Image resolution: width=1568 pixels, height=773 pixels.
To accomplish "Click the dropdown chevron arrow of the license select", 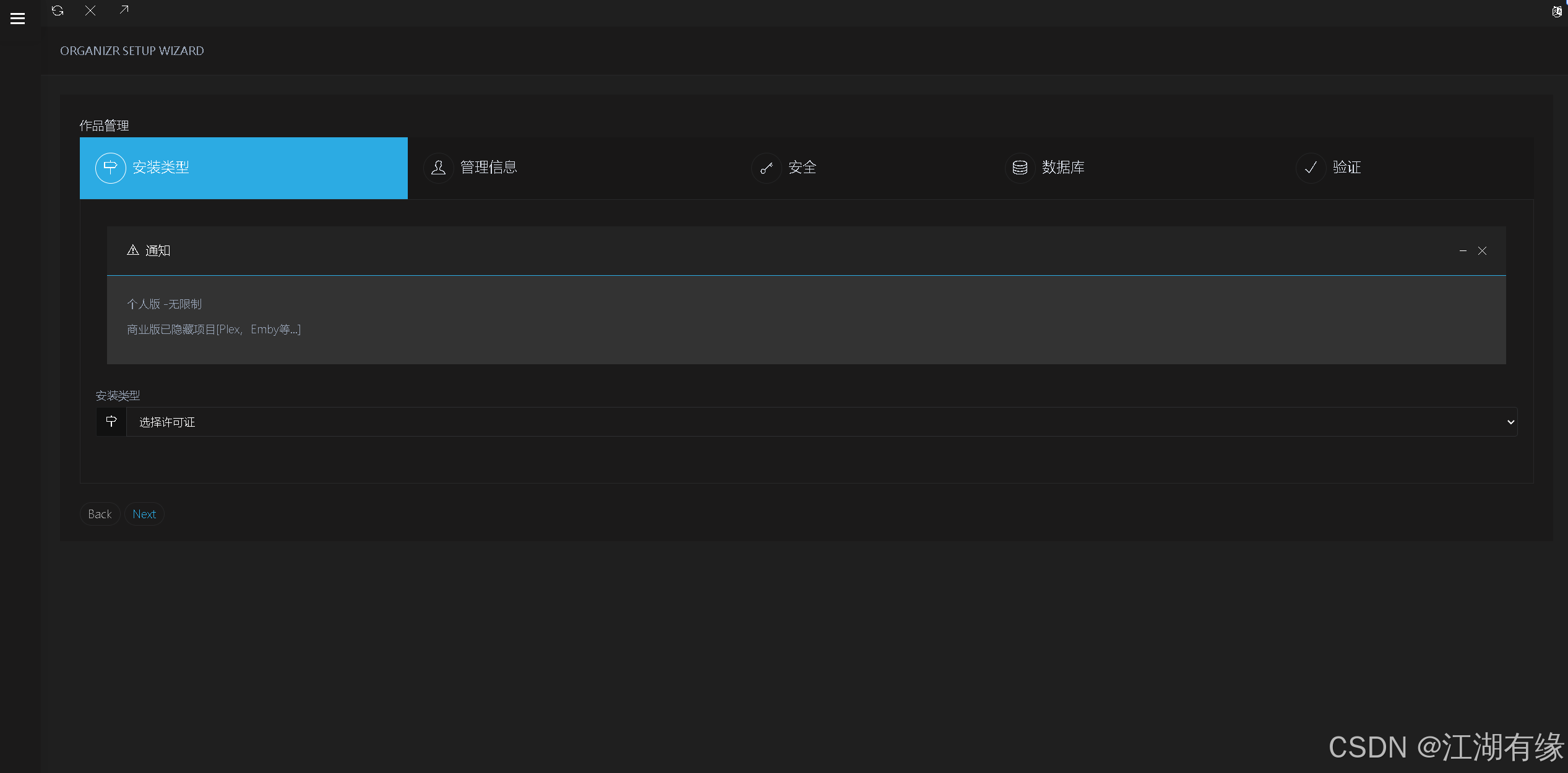I will point(1510,422).
